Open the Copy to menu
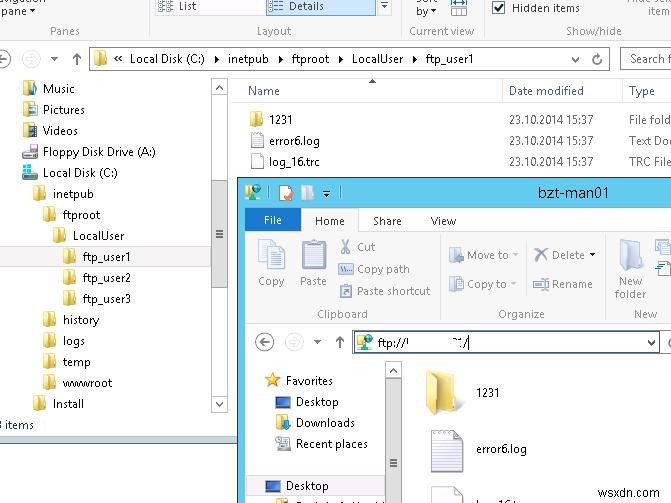This screenshot has height=503, width=671. pyautogui.click(x=482, y=284)
